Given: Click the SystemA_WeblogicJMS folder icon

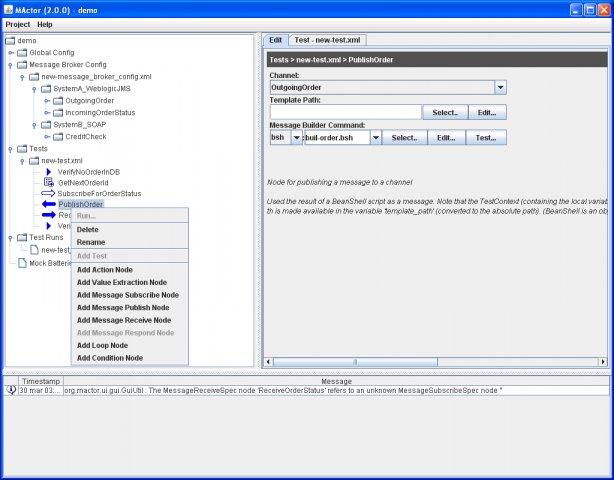Looking at the screenshot, I should [x=46, y=89].
